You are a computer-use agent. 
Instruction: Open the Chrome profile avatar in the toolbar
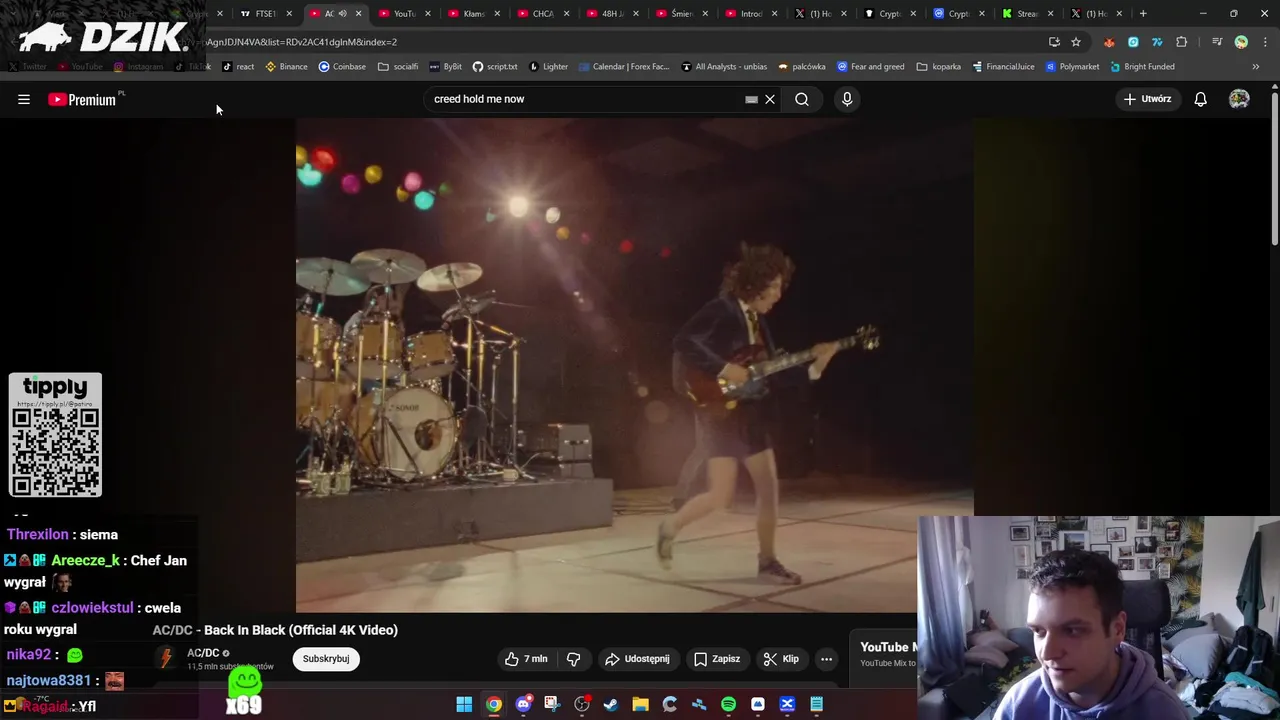[x=1241, y=42]
